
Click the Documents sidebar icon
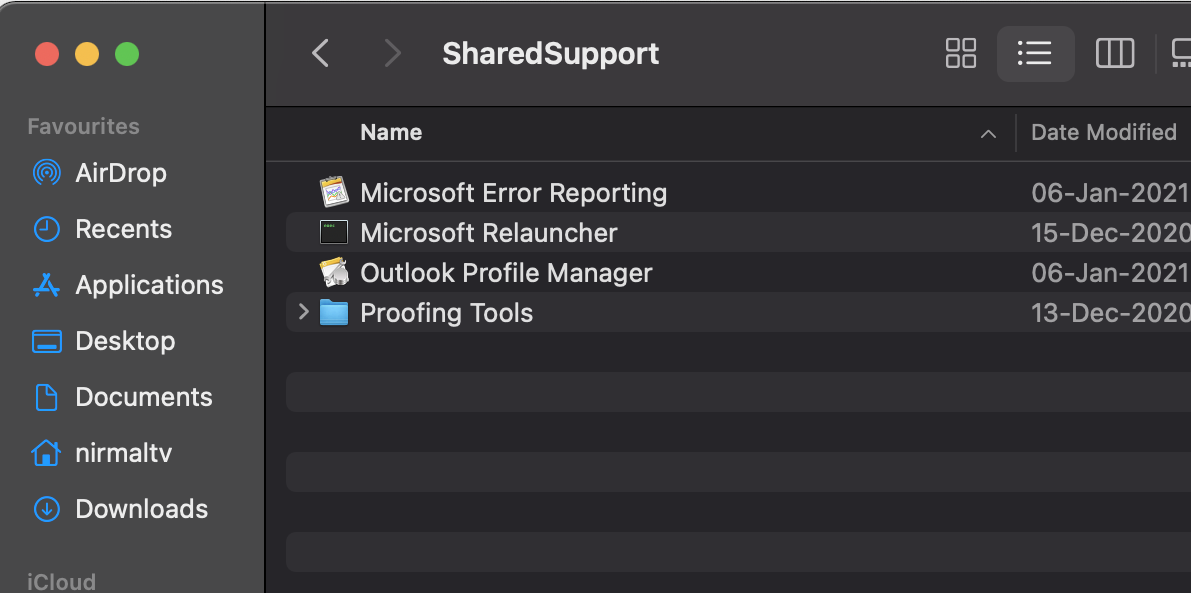(x=46, y=397)
